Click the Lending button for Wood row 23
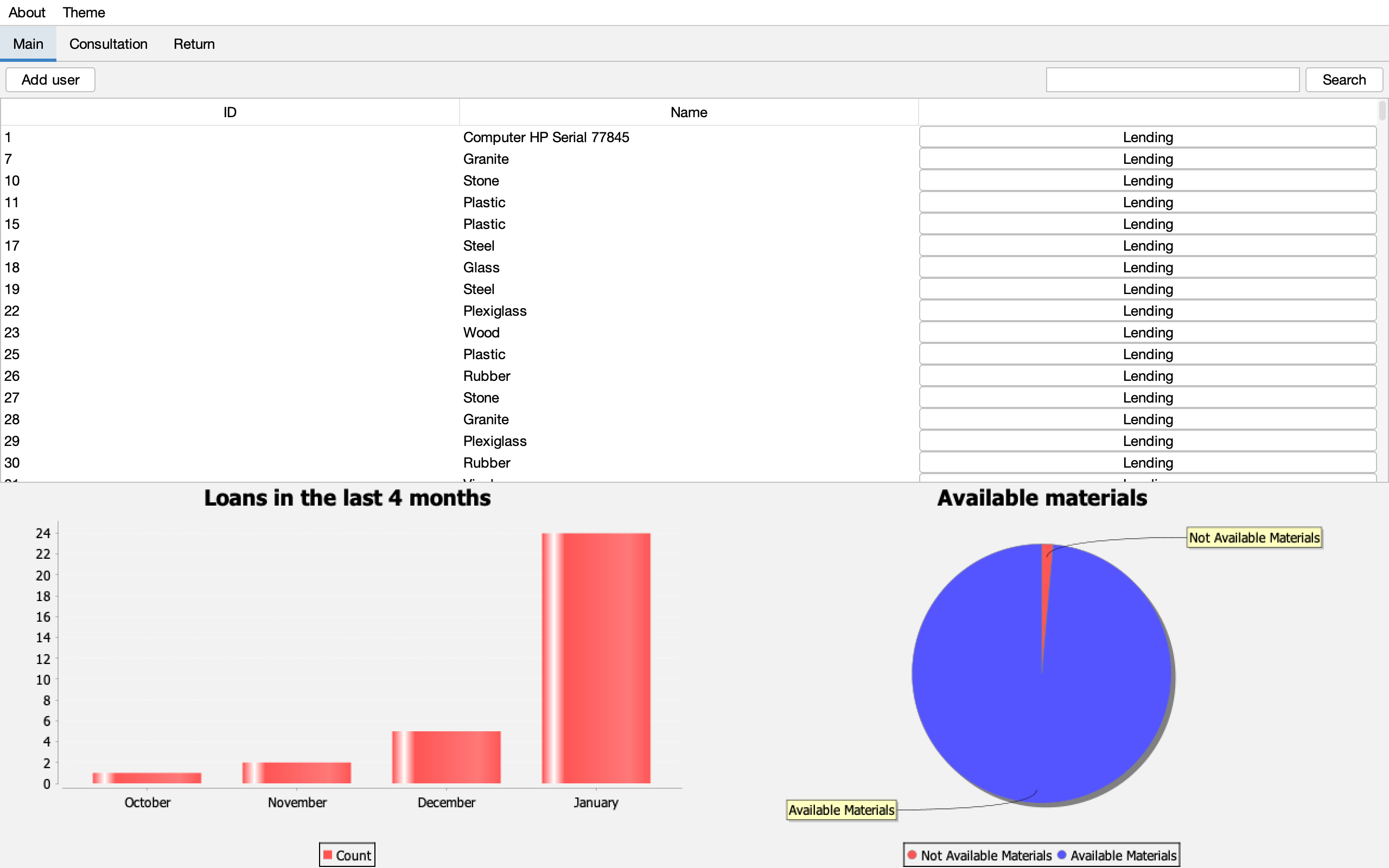The height and width of the screenshot is (868, 1389). tap(1148, 333)
